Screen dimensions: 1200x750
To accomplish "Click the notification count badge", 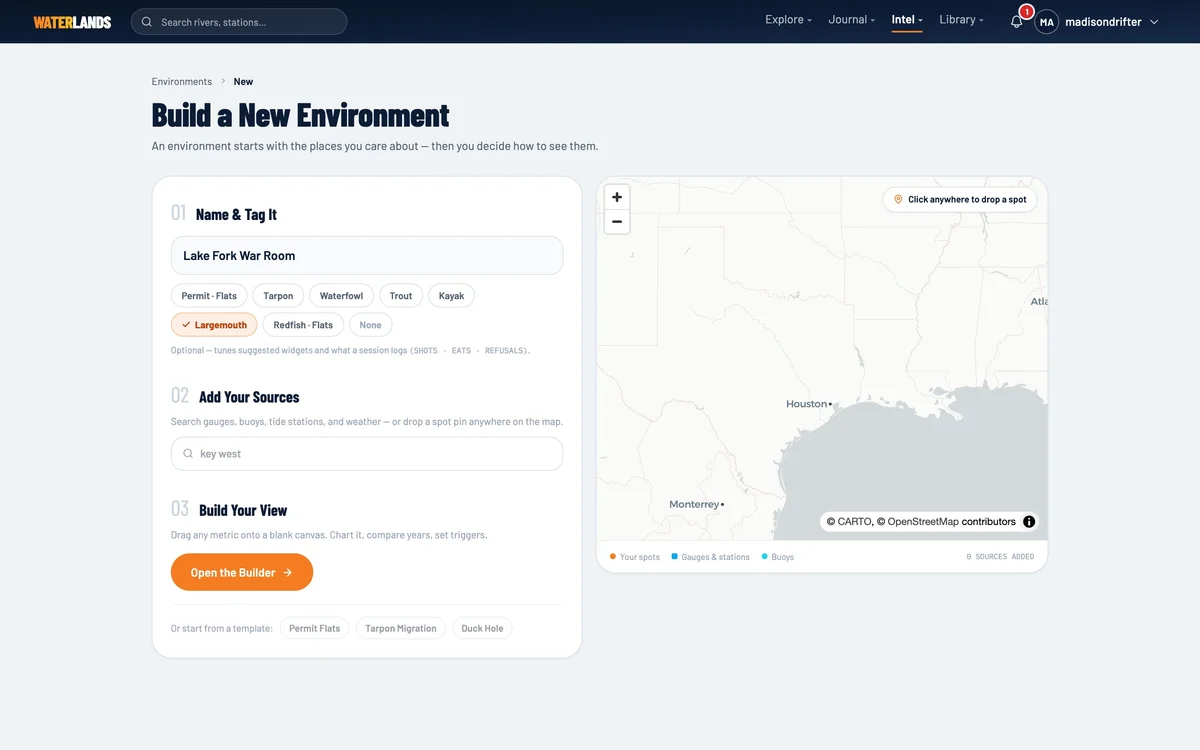I will [x=1026, y=12].
